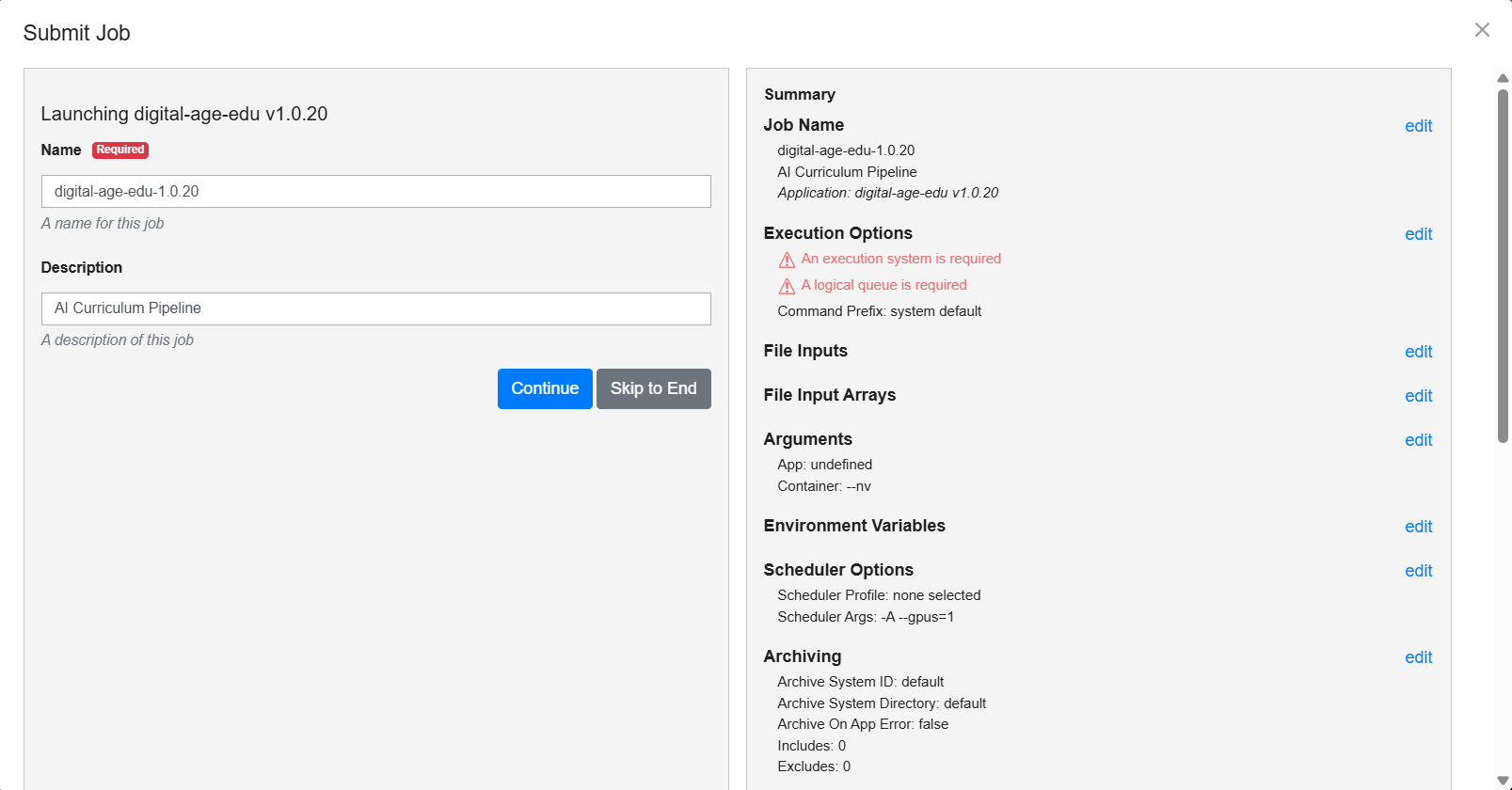Edit the Archiving section
This screenshot has height=790, width=1512.
click(1418, 657)
